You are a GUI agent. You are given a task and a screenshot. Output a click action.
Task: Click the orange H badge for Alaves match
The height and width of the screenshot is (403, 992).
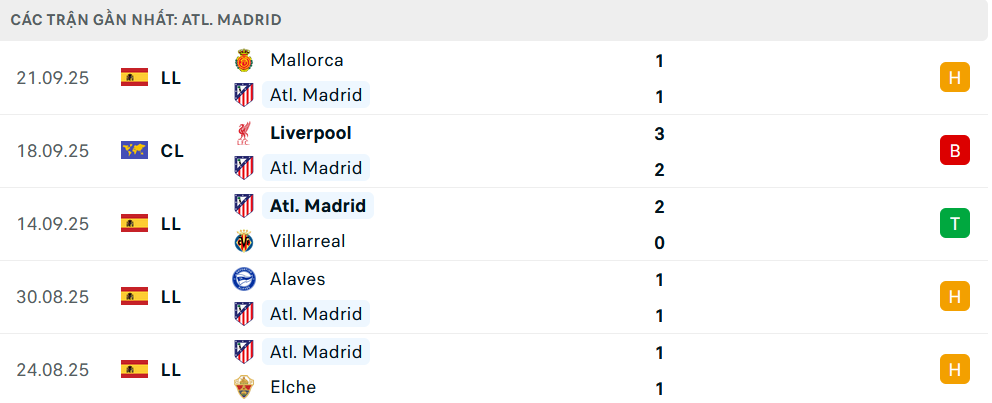[x=955, y=296]
